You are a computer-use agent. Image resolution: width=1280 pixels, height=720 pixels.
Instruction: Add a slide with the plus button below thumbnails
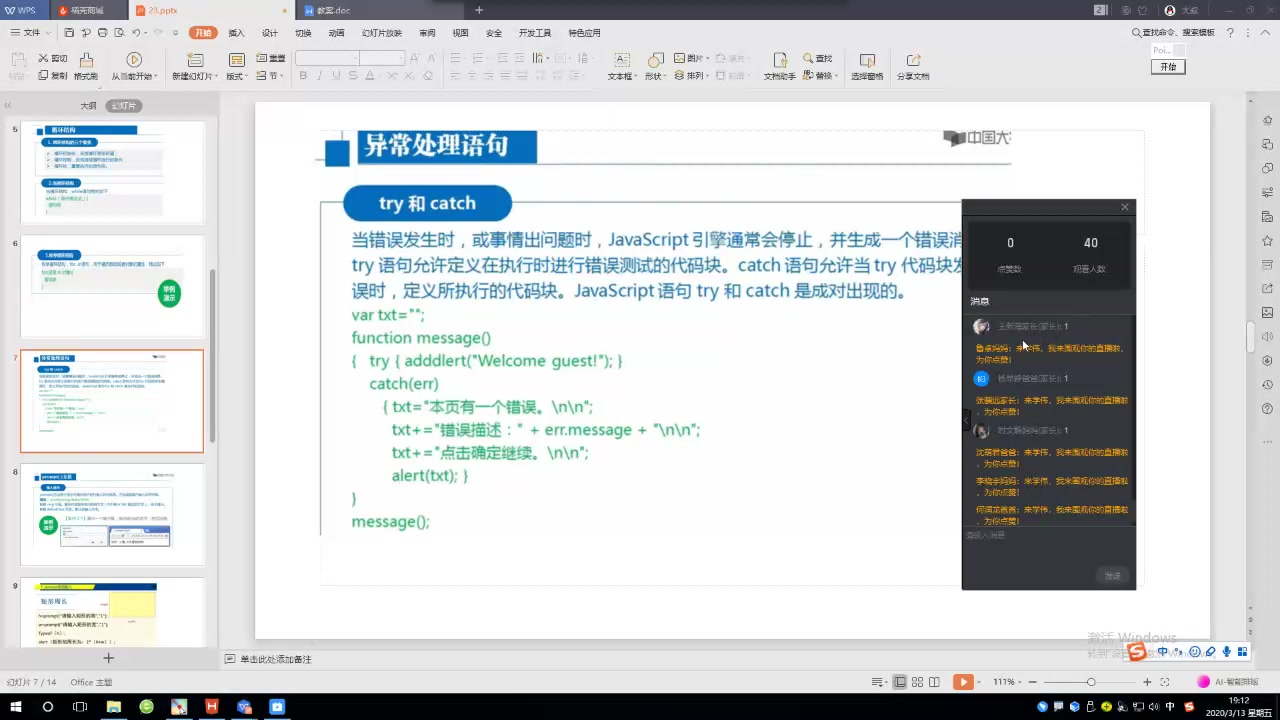click(109, 658)
